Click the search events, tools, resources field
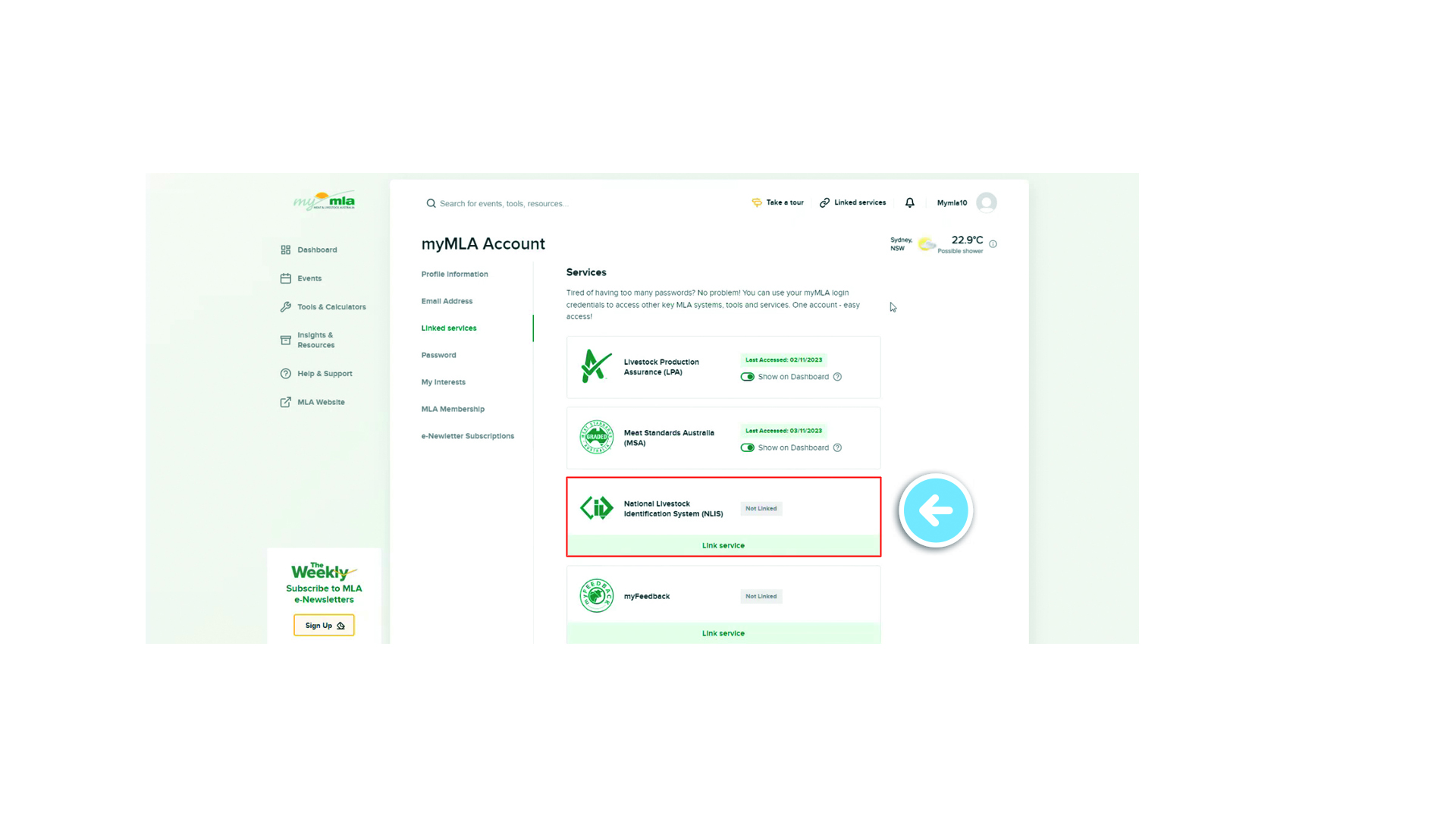The height and width of the screenshot is (819, 1456). pyautogui.click(x=504, y=203)
